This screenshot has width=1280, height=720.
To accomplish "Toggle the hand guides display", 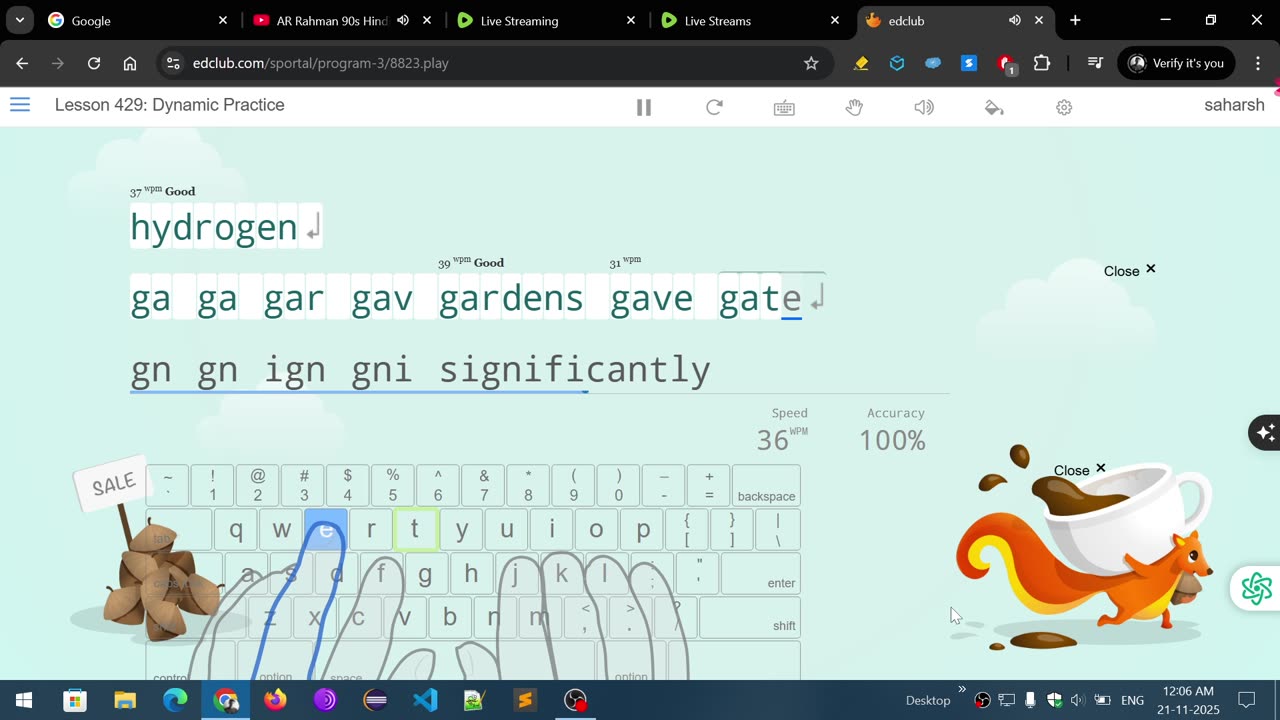I will coord(854,107).
